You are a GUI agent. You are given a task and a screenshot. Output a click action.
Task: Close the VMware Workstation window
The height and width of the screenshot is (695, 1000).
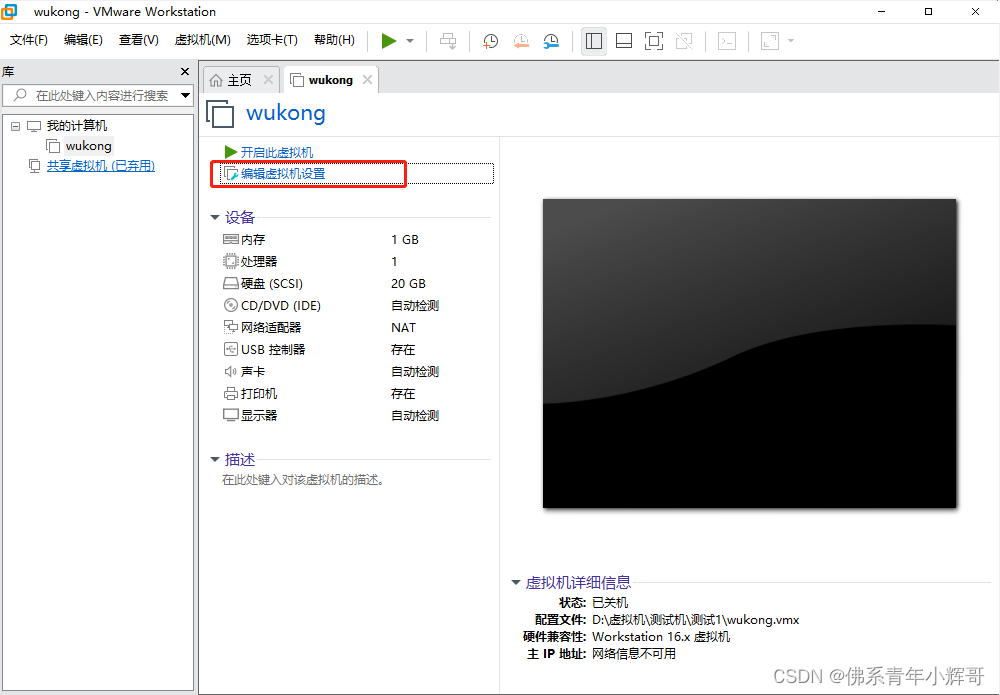975,11
